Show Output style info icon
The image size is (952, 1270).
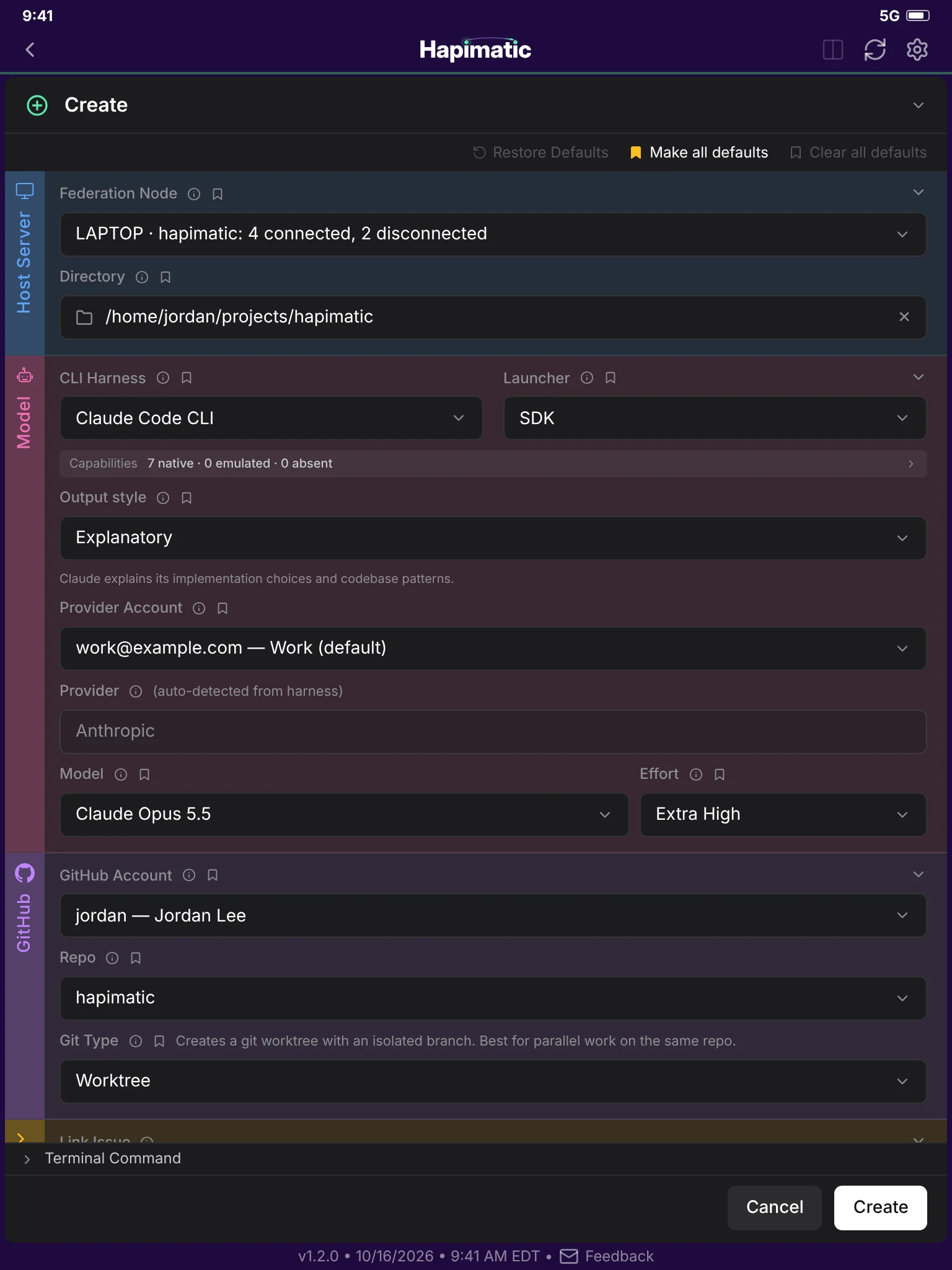tap(163, 498)
